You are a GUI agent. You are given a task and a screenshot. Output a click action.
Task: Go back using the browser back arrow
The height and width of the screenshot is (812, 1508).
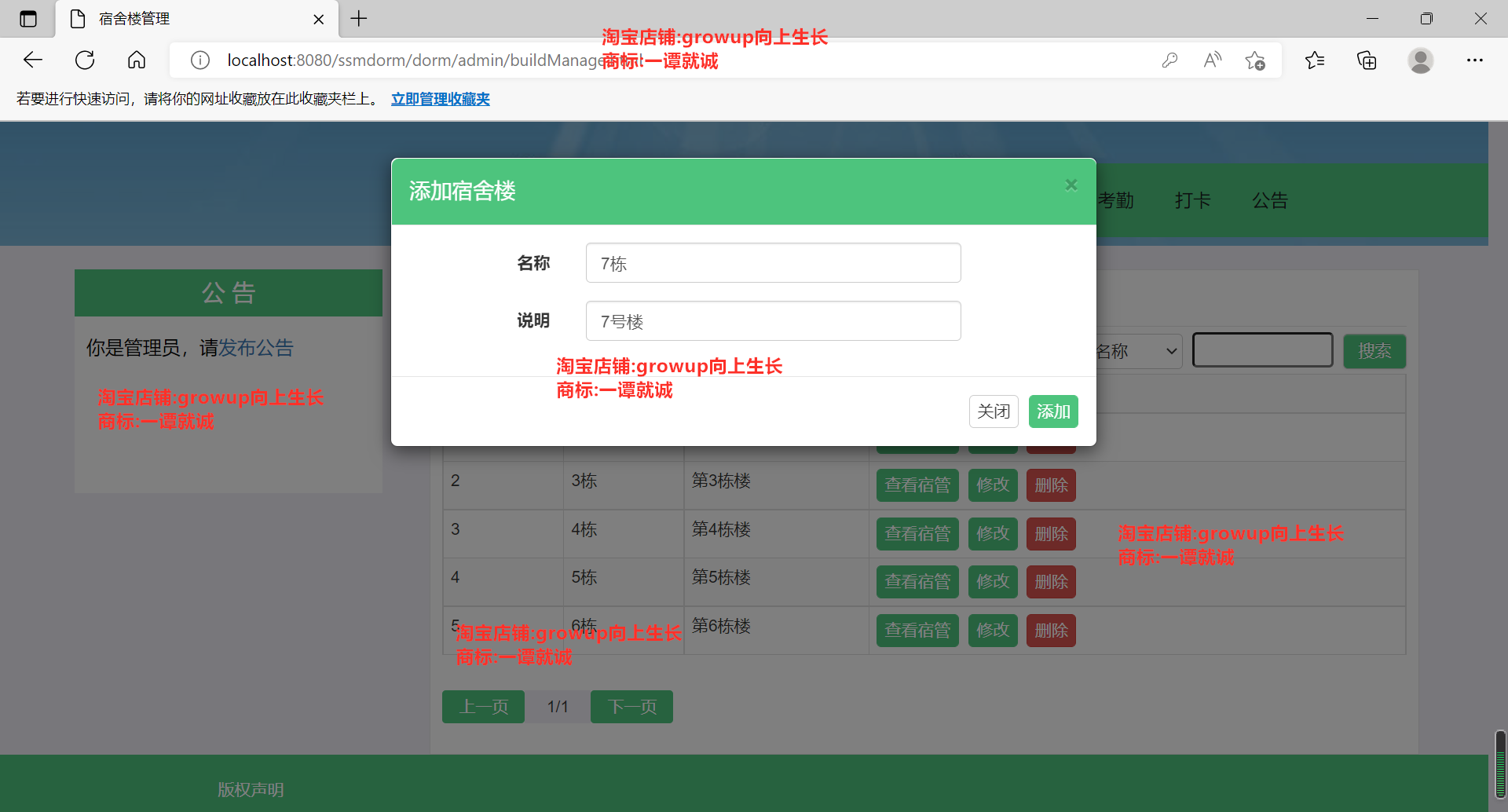(x=33, y=60)
